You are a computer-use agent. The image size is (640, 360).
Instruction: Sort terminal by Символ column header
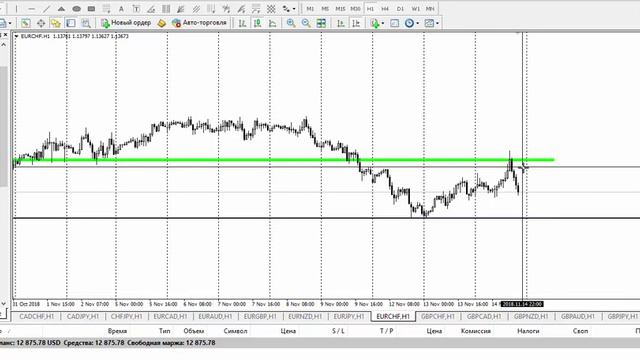[236, 331]
